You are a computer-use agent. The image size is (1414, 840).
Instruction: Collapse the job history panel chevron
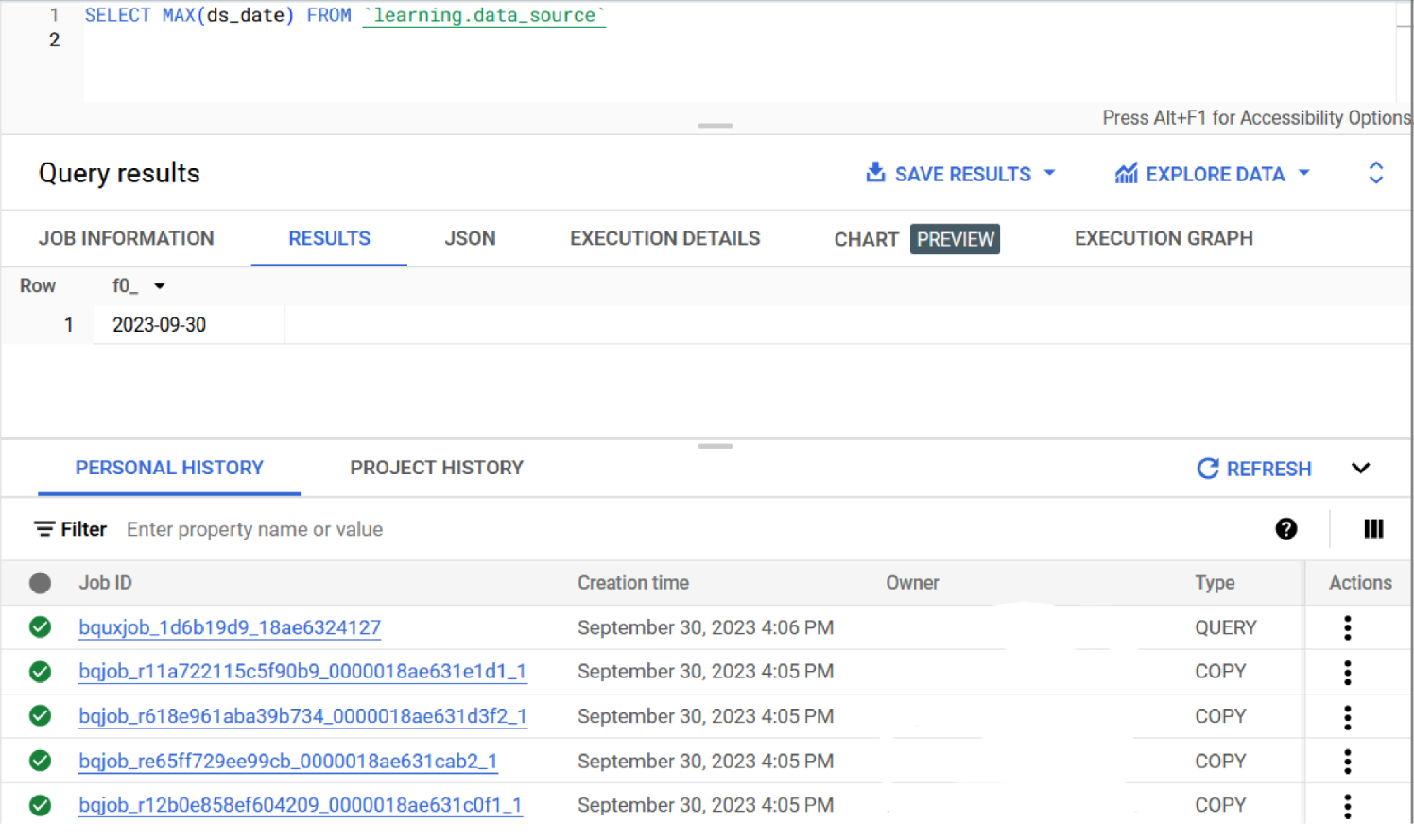click(x=1360, y=468)
